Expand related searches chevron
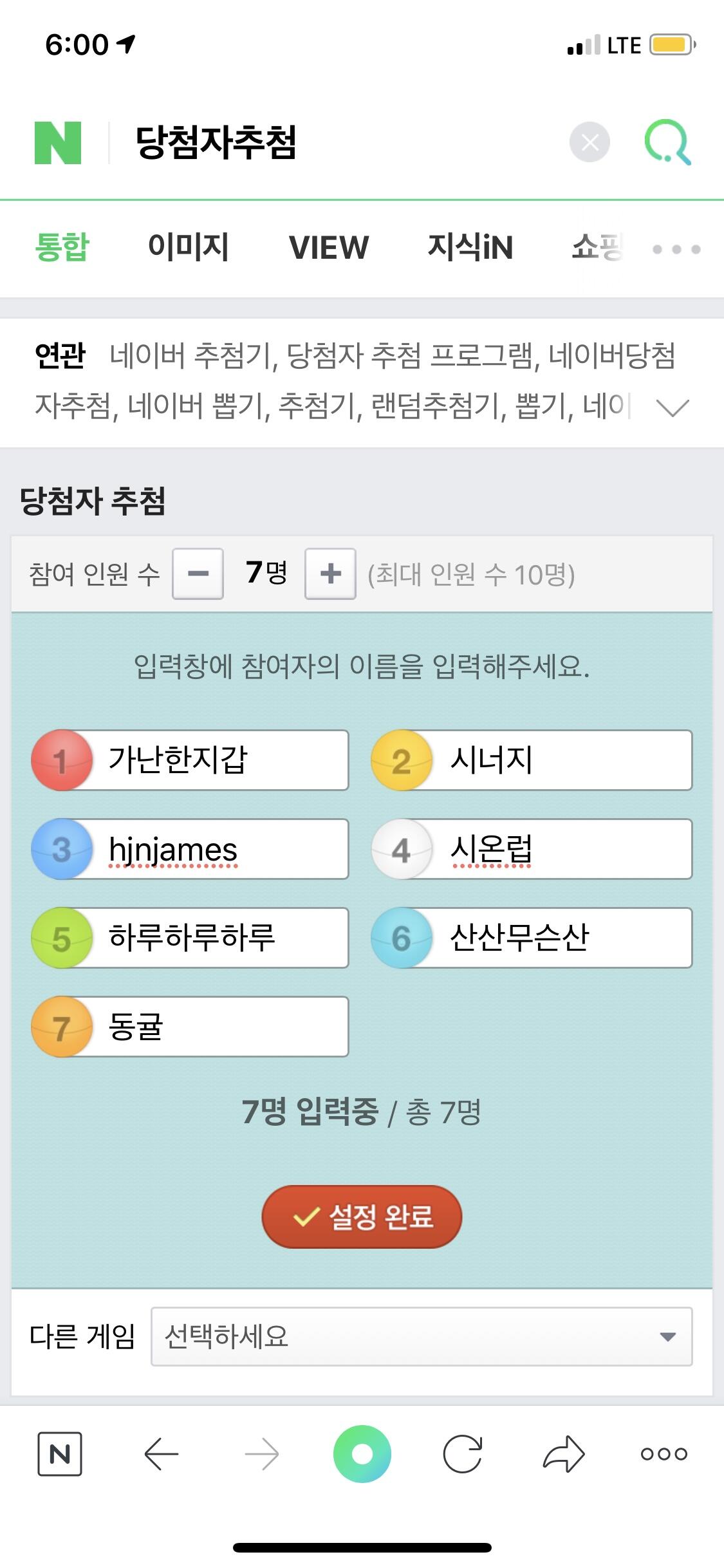 [673, 407]
